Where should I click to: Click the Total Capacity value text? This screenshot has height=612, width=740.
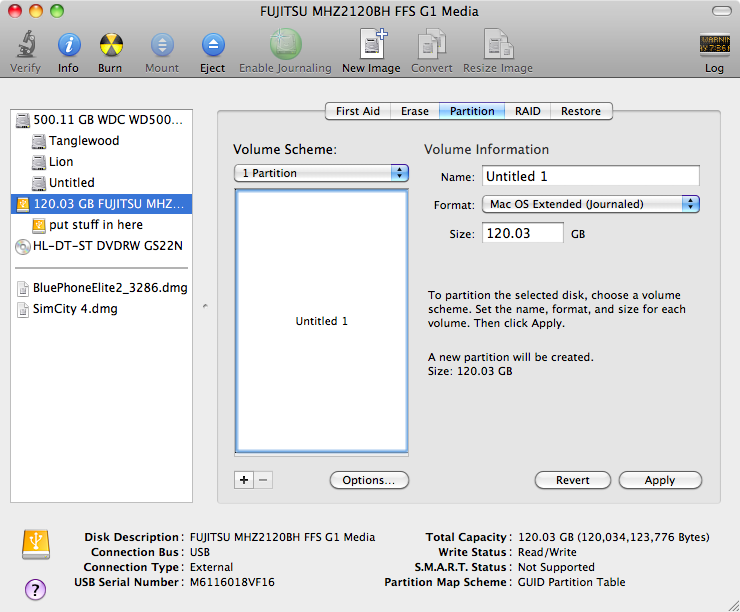tap(614, 537)
